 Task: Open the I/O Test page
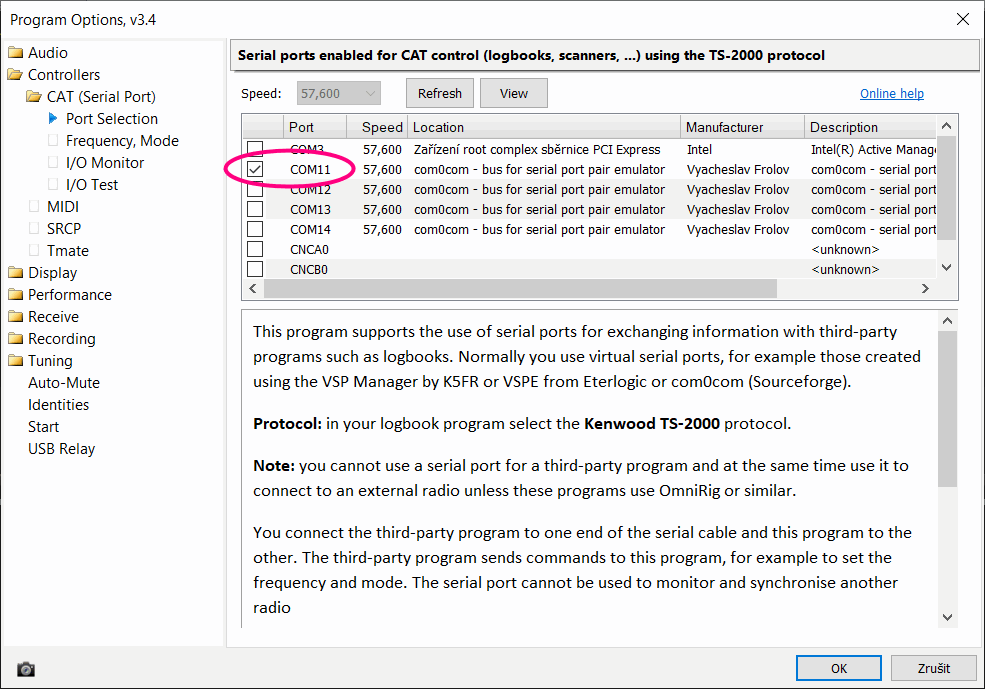click(92, 185)
